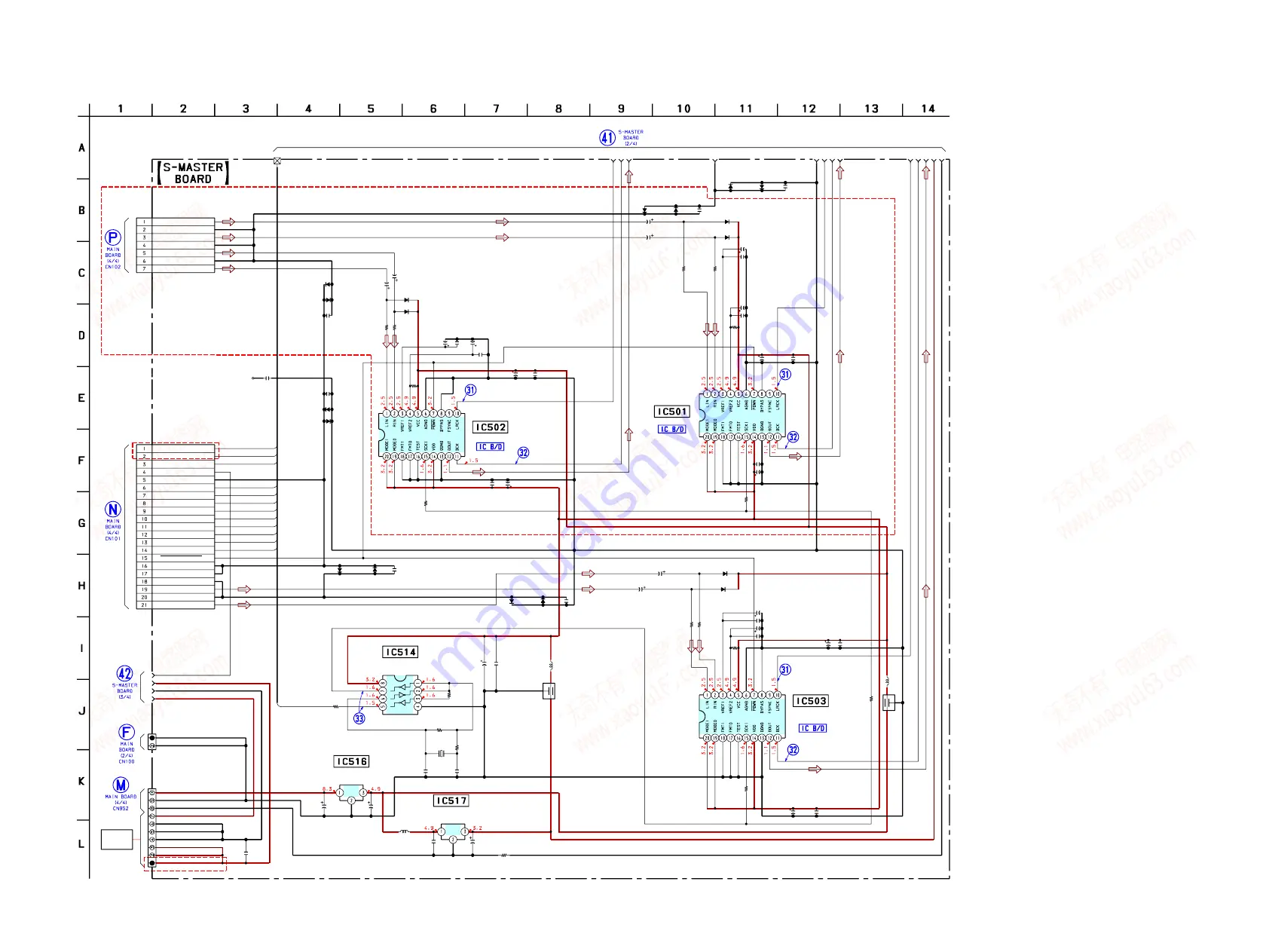This screenshot has width=1266, height=952.
Task: Open the IC B/D link under IC501
Action: click(672, 430)
